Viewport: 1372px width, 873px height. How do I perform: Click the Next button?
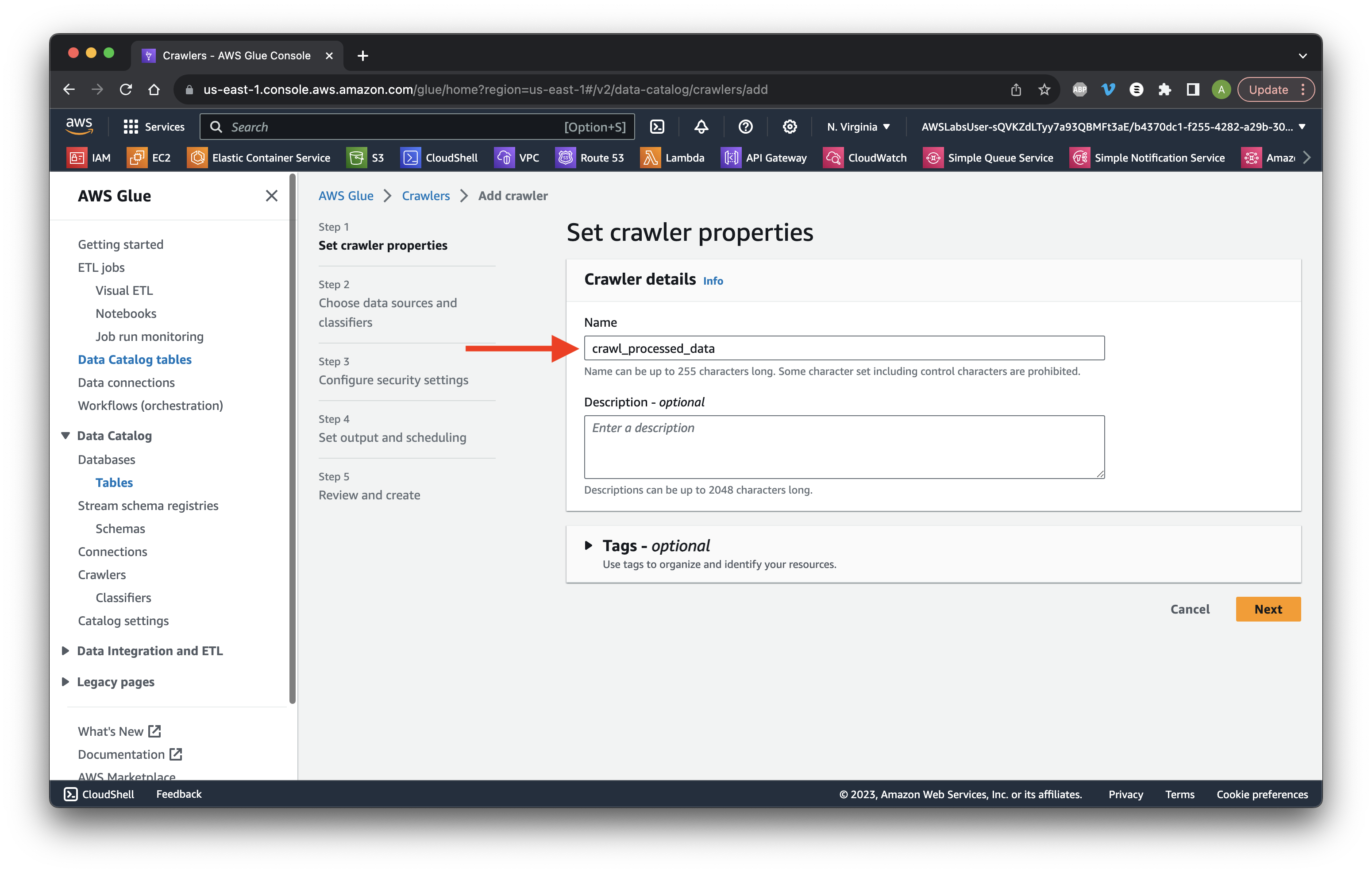point(1268,609)
